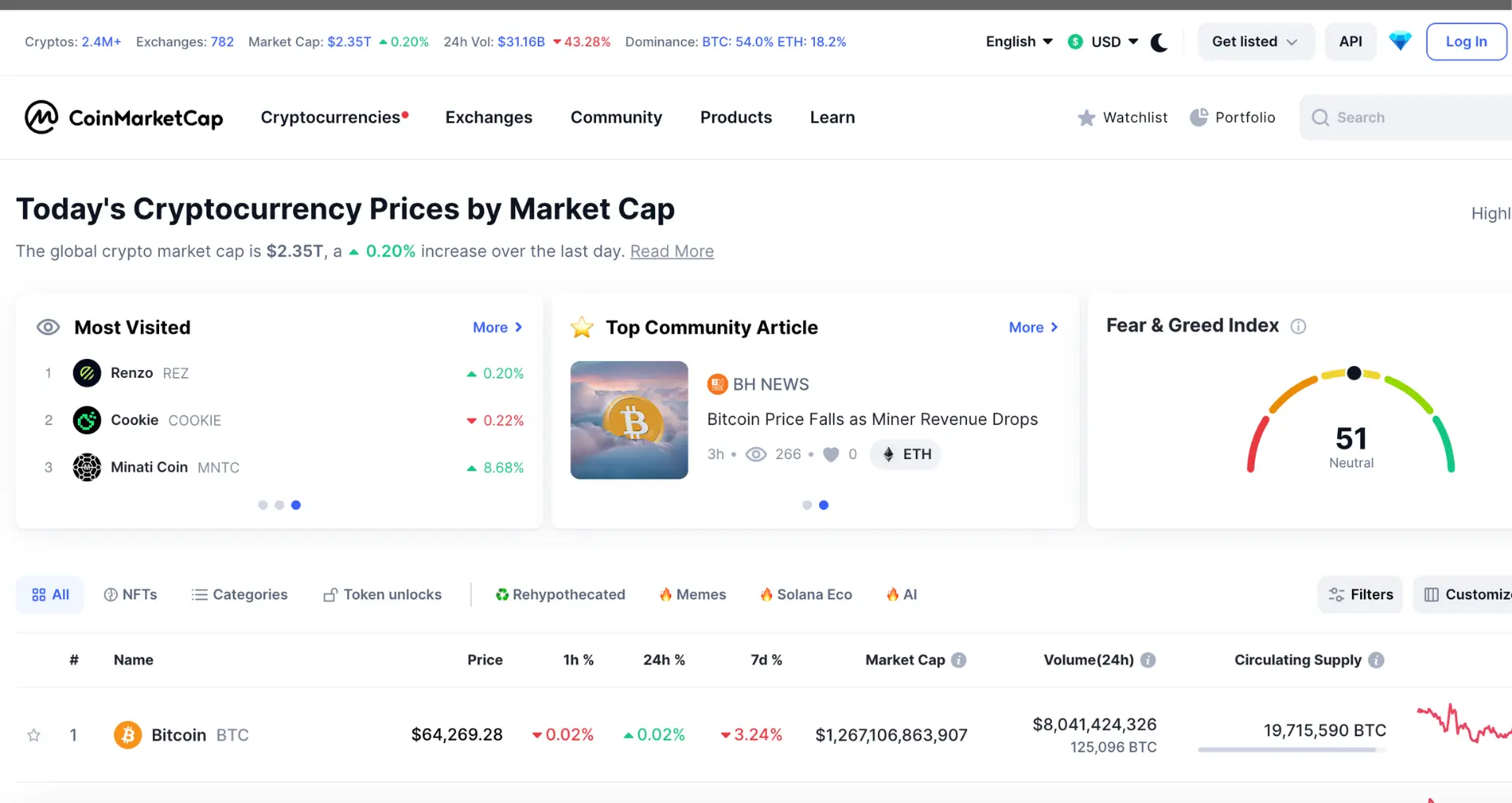The height and width of the screenshot is (803, 1512).
Task: Click the Most Visited eye icon
Action: click(48, 327)
